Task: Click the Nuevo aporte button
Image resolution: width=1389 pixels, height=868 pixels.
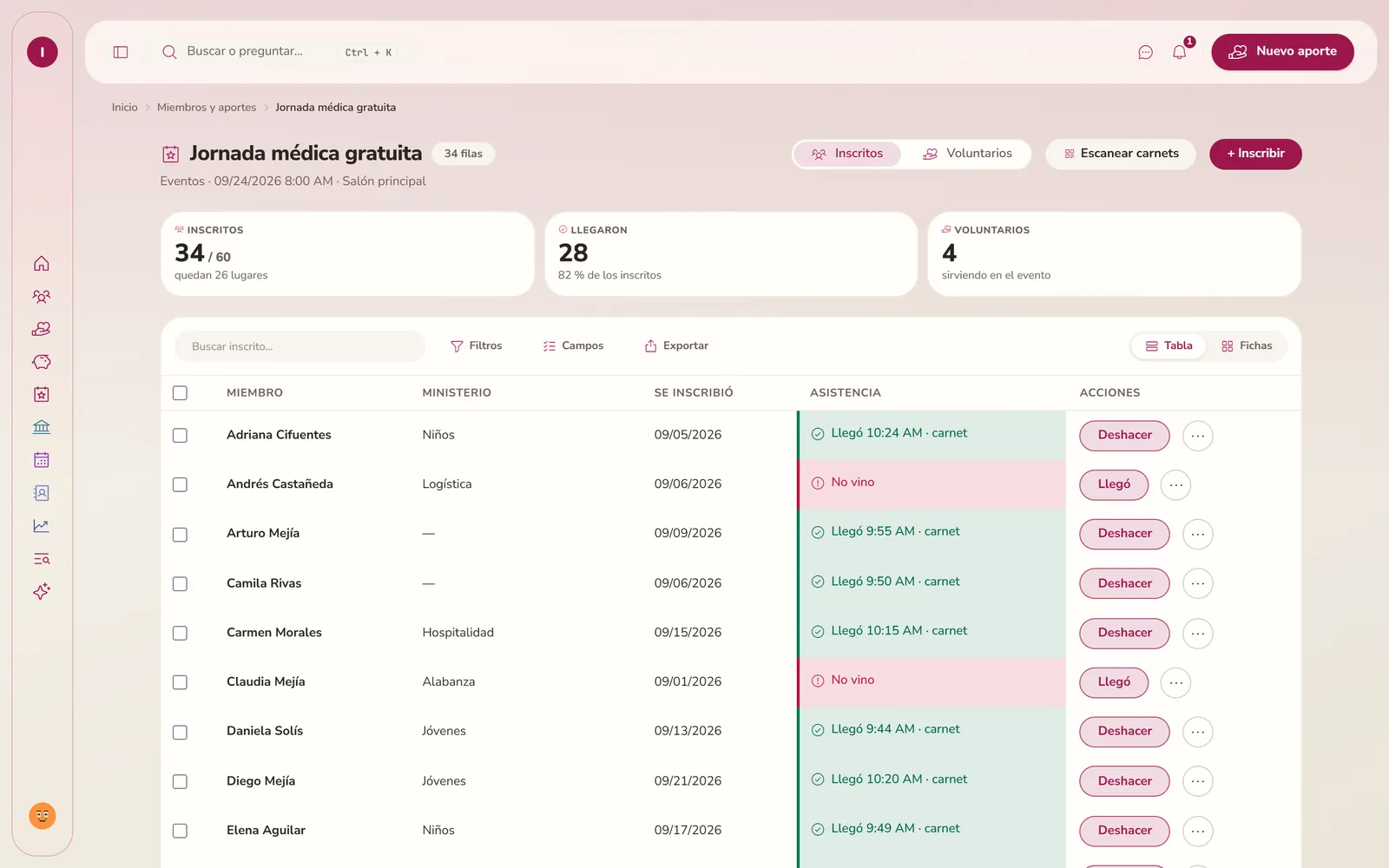Action: pos(1282,52)
